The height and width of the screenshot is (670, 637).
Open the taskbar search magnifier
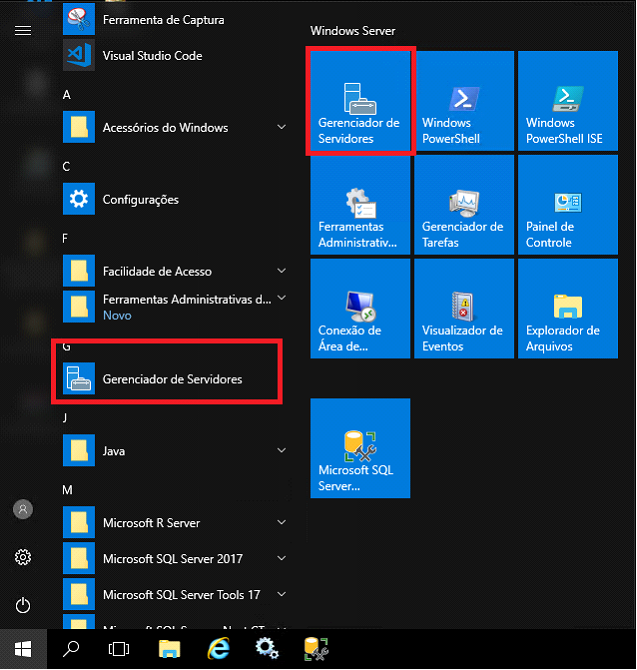click(x=71, y=649)
